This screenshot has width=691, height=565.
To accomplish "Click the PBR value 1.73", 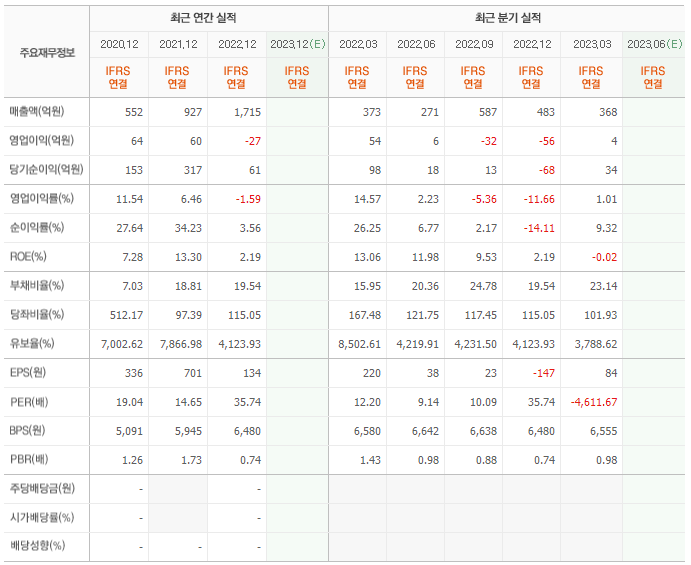I will 193,461.
